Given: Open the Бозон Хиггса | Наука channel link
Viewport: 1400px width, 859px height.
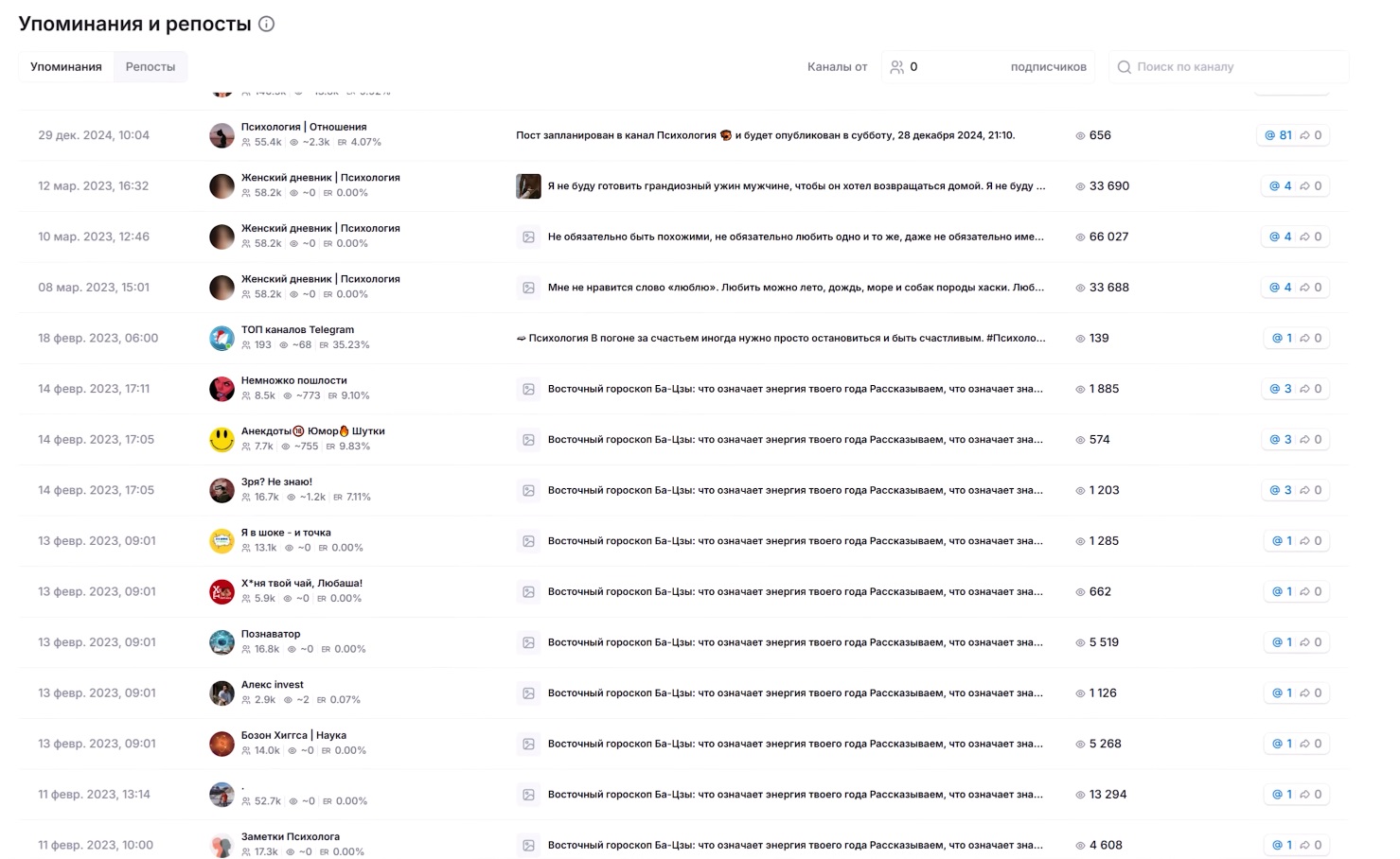Looking at the screenshot, I should [x=293, y=736].
